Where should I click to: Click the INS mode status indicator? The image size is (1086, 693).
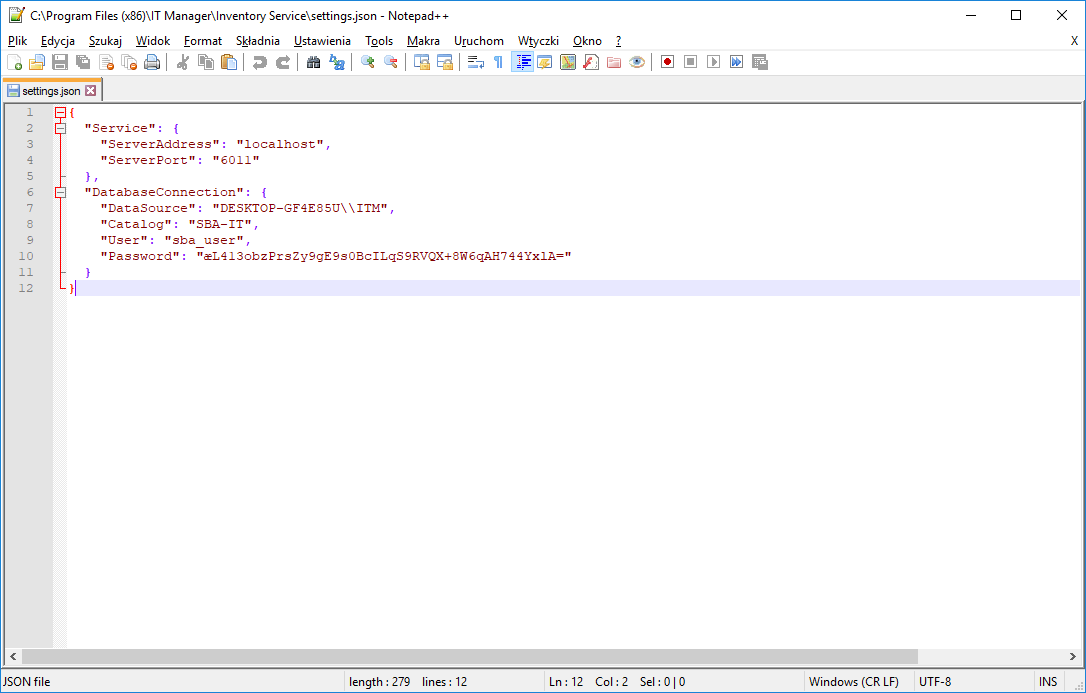tap(1047, 682)
